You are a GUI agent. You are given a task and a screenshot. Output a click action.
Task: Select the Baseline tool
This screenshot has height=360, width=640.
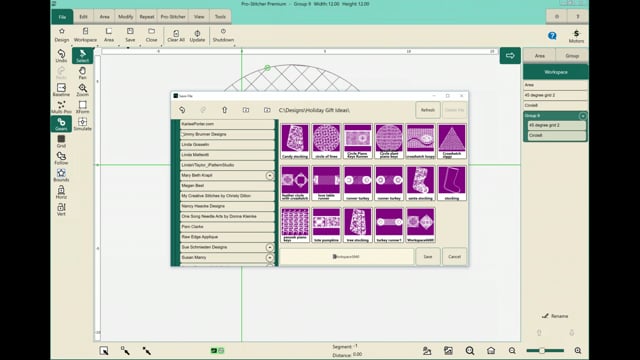tap(61, 90)
